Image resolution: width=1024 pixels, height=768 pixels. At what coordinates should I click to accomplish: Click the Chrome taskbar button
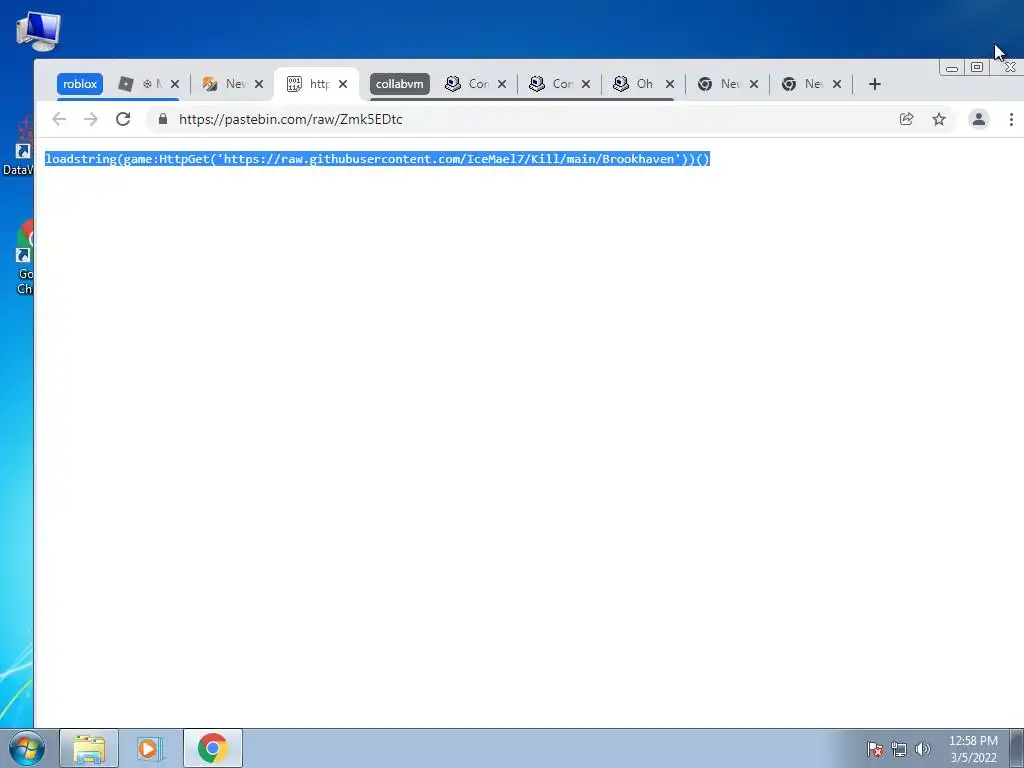pos(213,748)
